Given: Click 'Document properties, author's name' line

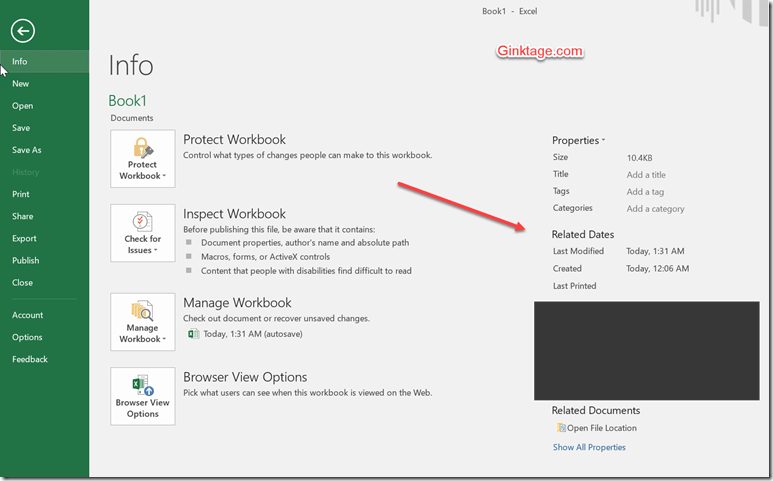Looking at the screenshot, I should (305, 243).
